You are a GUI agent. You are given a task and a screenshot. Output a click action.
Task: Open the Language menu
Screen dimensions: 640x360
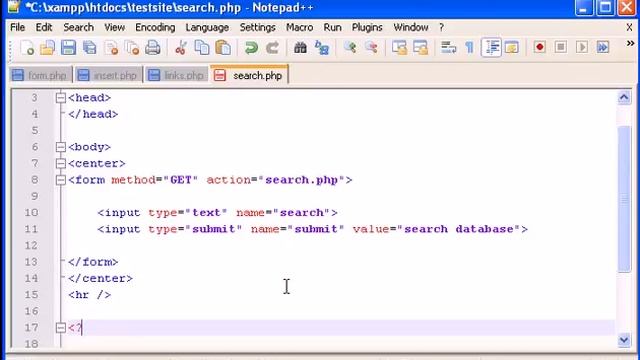coord(207,27)
